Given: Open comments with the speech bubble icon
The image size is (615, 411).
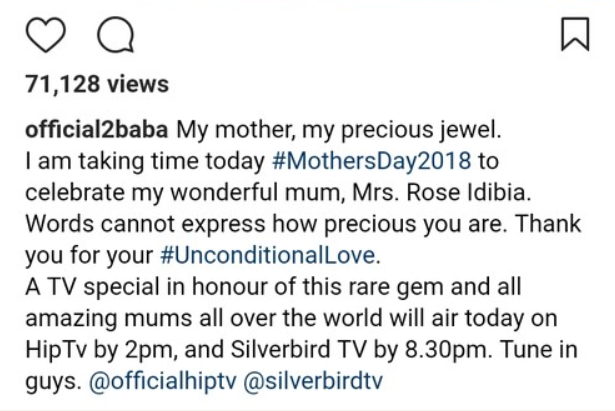Looking at the screenshot, I should 113,35.
